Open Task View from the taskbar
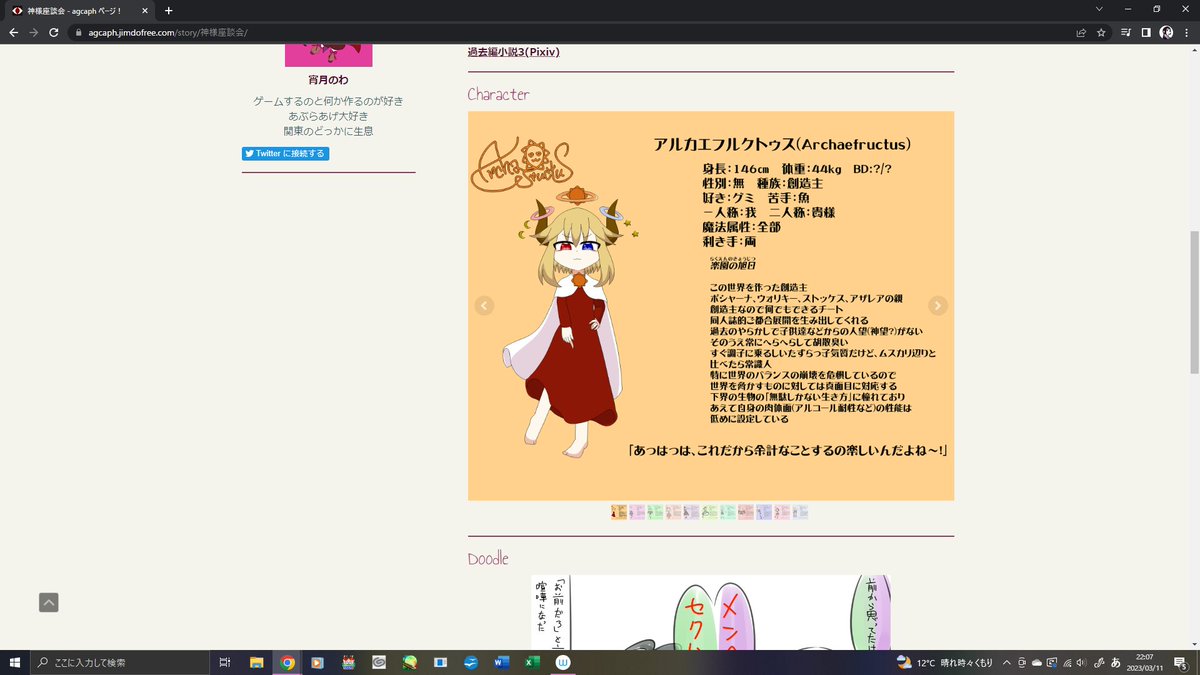The width and height of the screenshot is (1200, 675). [x=225, y=662]
